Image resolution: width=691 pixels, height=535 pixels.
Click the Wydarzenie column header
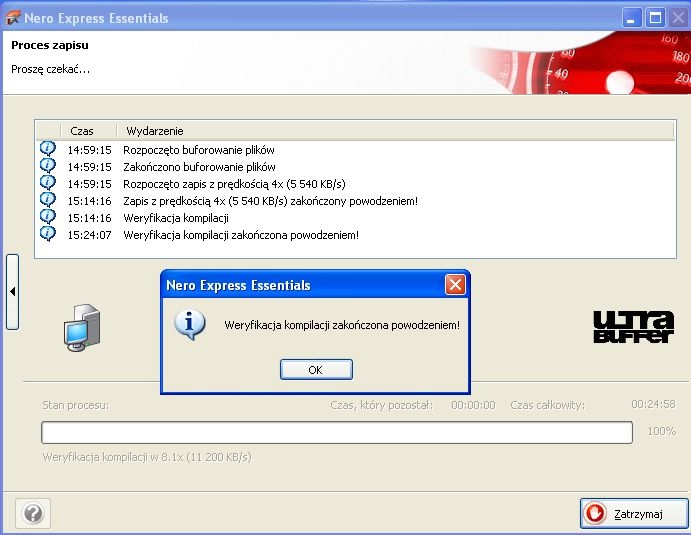[395, 131]
